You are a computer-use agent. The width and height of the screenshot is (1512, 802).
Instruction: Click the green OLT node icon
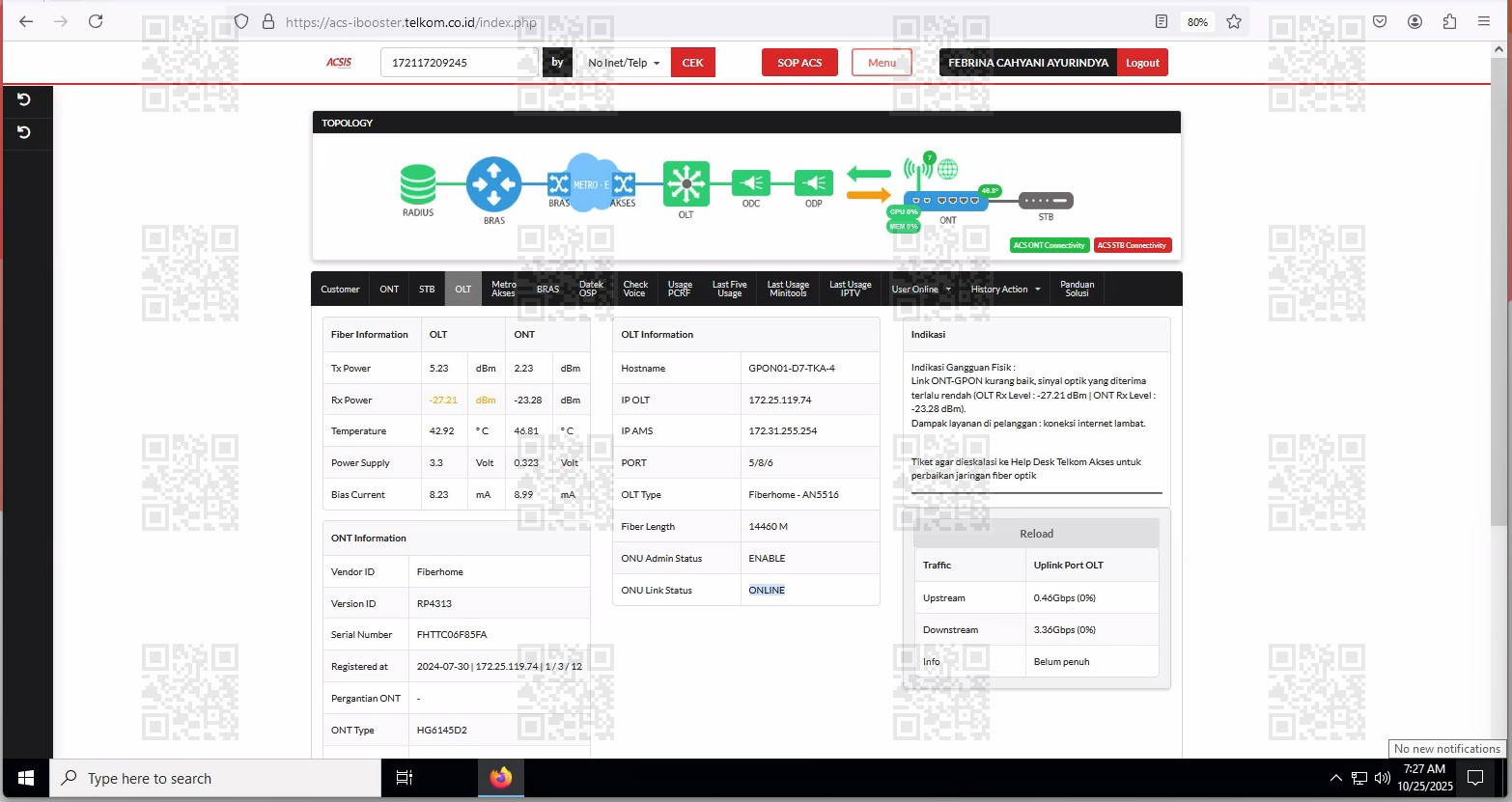(x=686, y=183)
